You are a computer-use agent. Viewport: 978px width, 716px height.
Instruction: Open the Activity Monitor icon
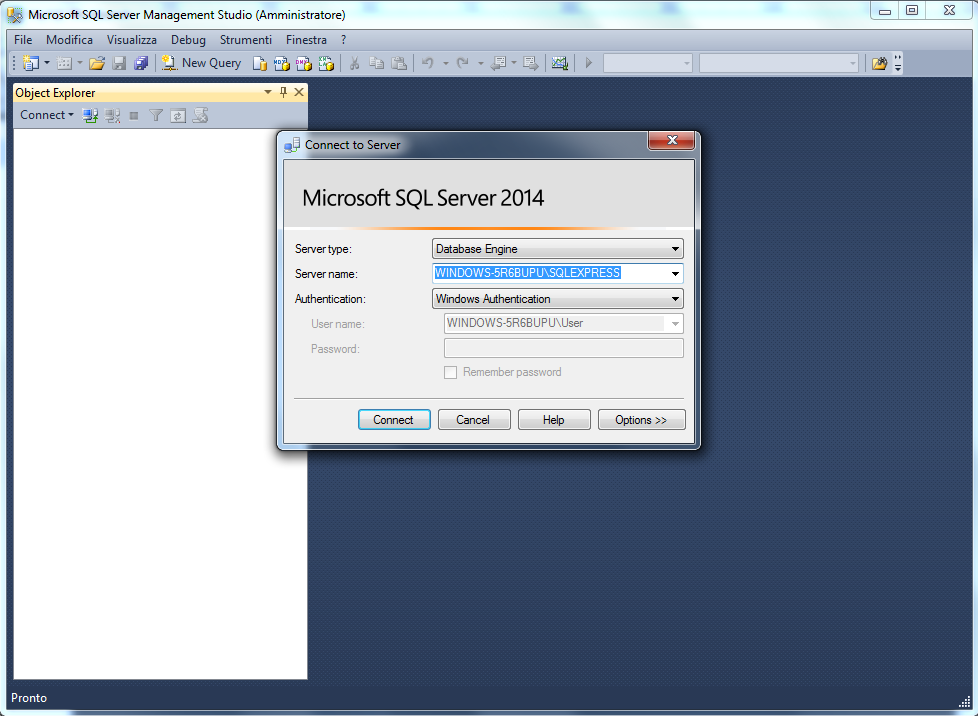point(559,63)
